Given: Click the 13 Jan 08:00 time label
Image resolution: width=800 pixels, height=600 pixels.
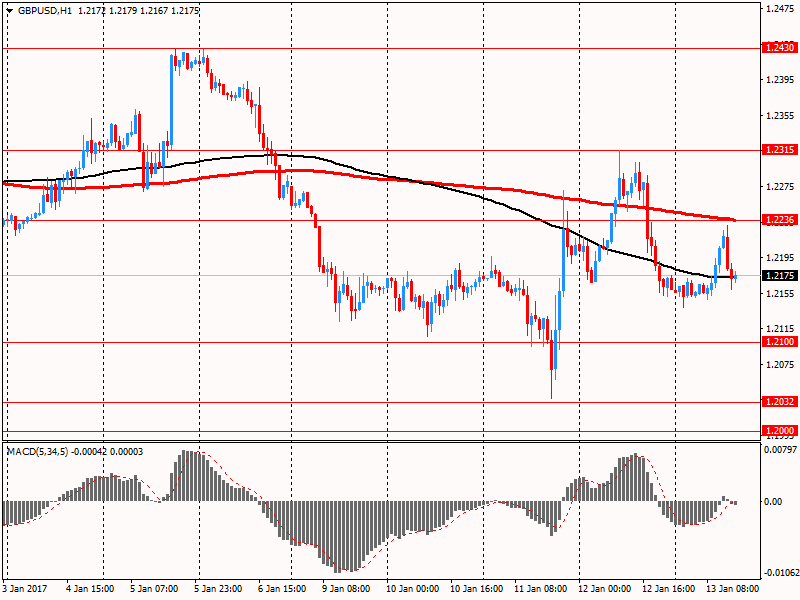Looking at the screenshot, I should click(733, 588).
